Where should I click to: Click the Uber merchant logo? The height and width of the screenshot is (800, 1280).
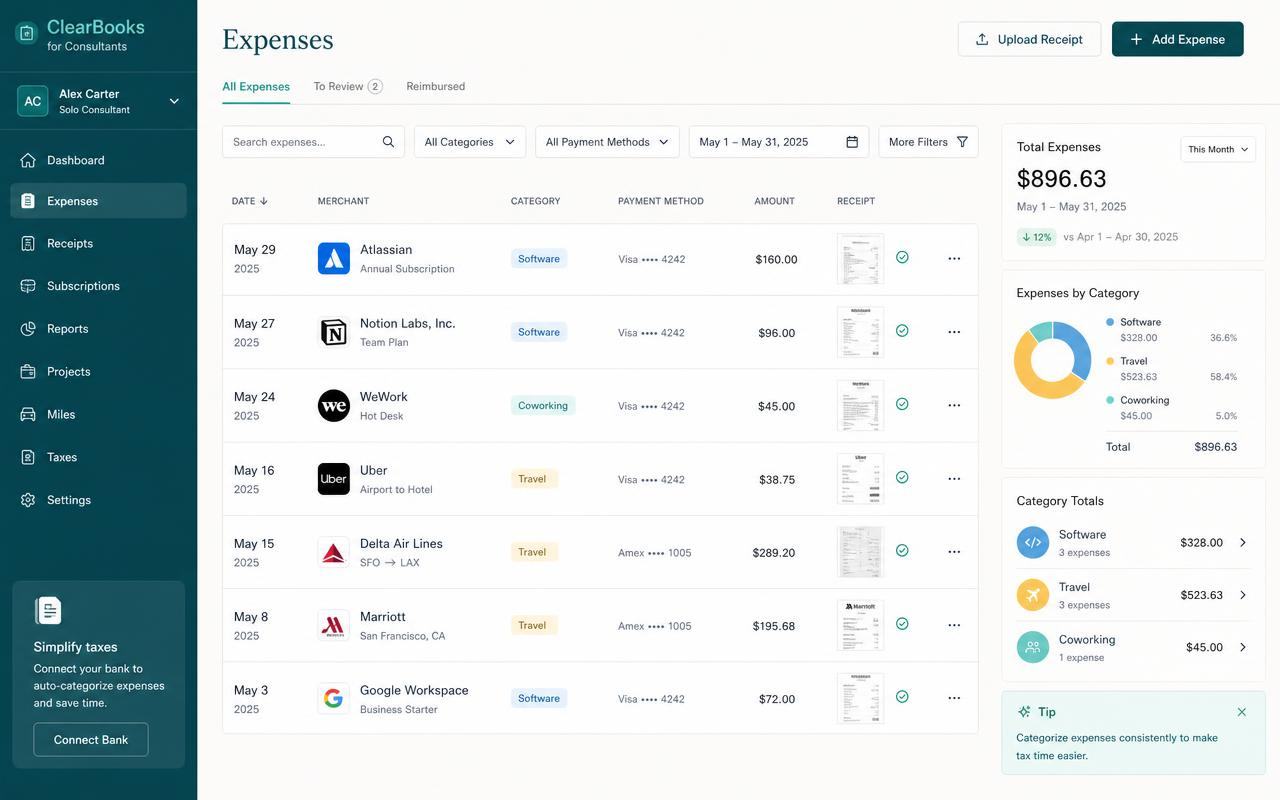coord(334,479)
